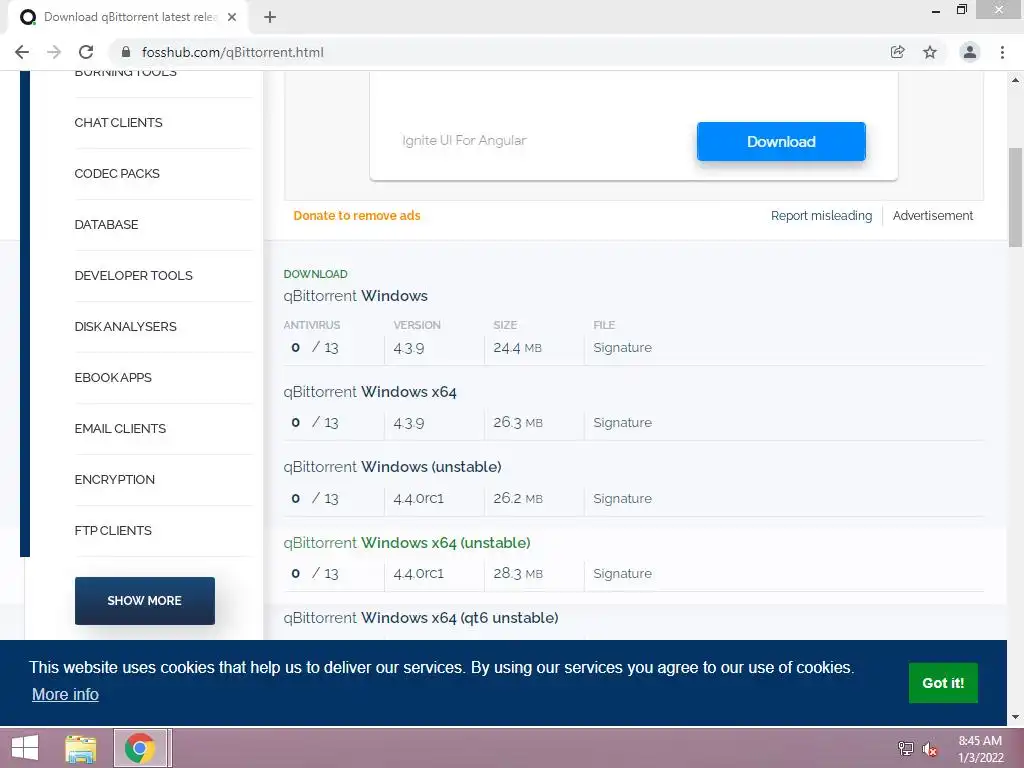Viewport: 1024px width, 768px height.
Task: Click the browser forward arrow
Action: [54, 52]
